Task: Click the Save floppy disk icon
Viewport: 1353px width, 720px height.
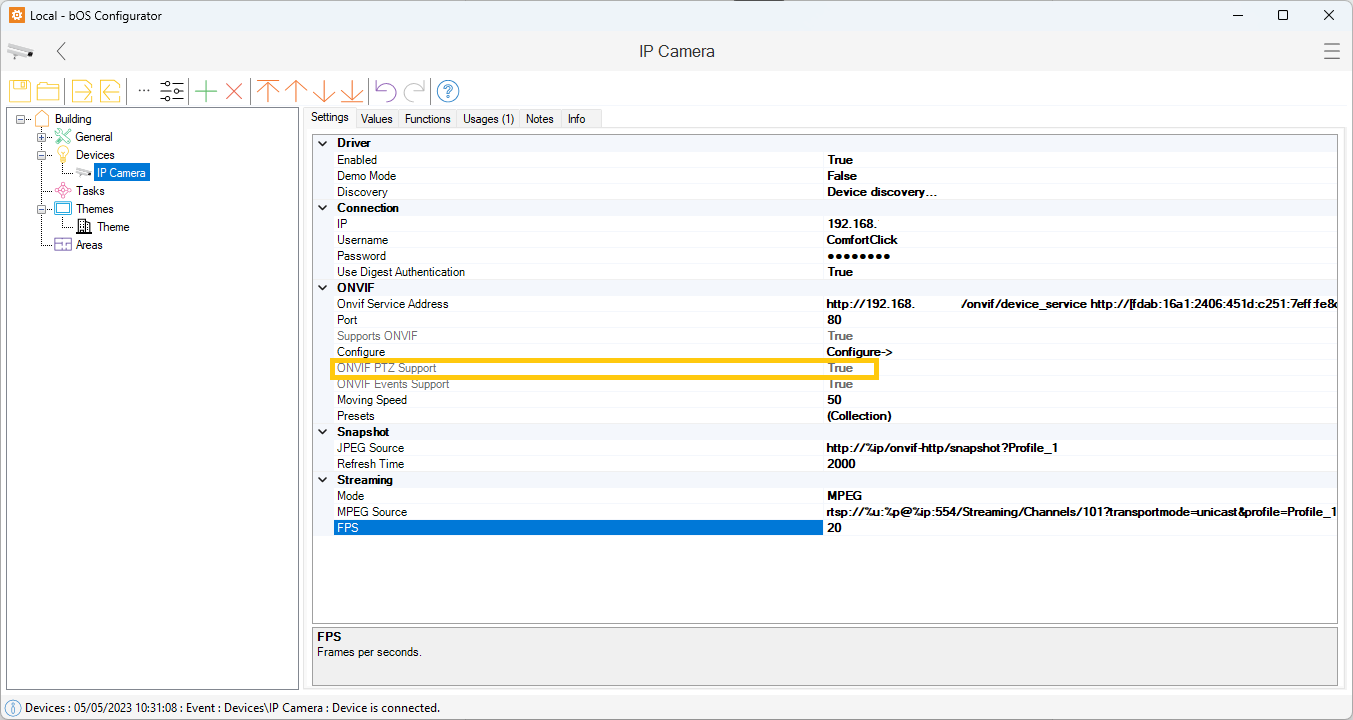Action: click(x=20, y=91)
